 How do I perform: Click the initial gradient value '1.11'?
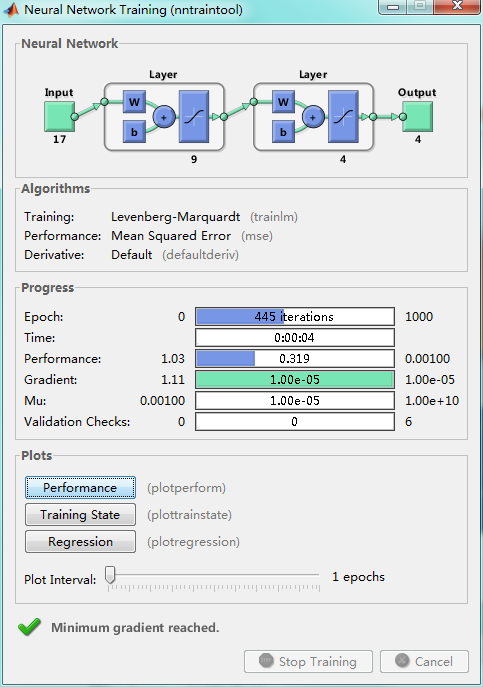(173, 379)
